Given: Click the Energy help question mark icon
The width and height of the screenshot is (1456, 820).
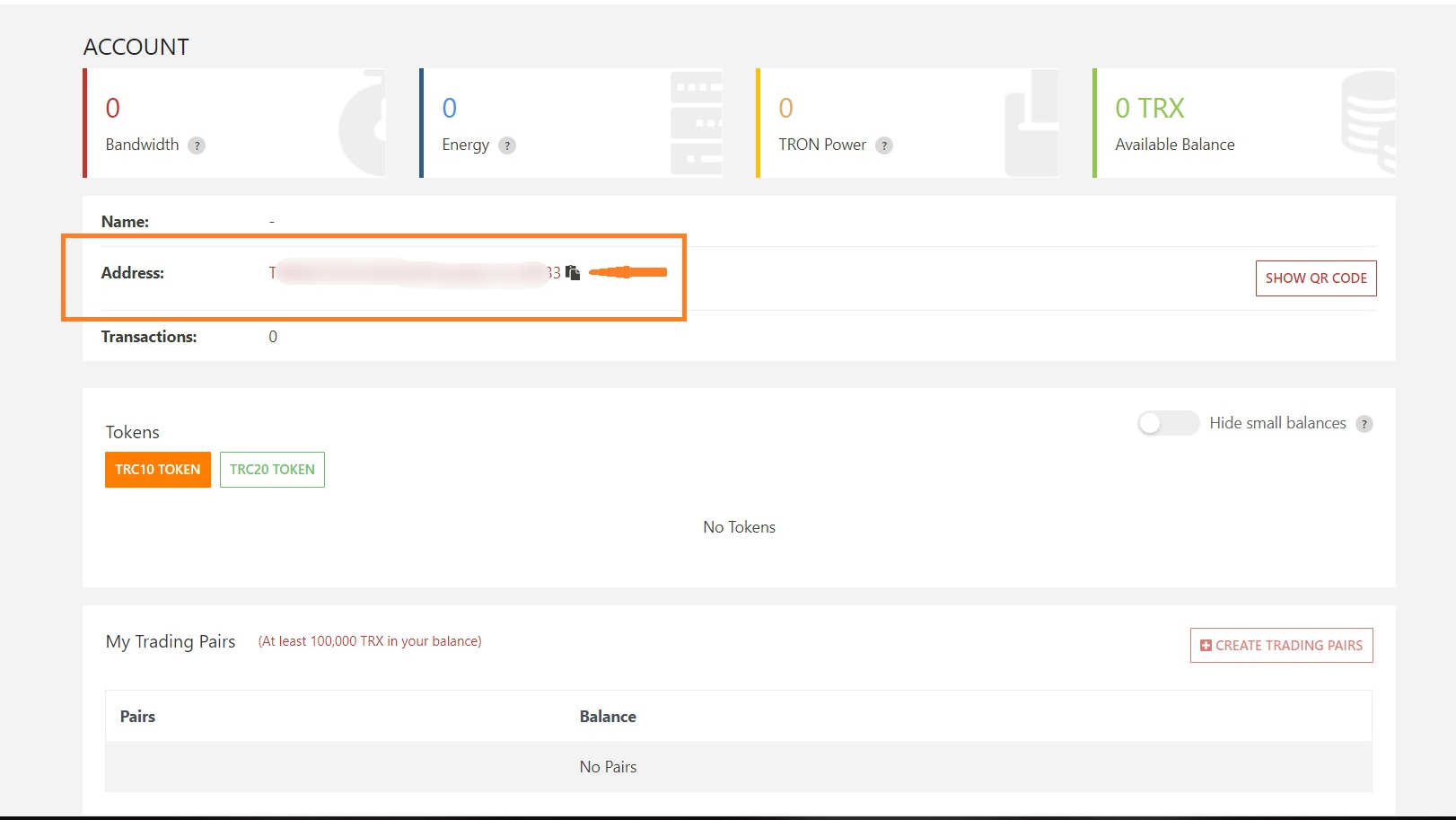Looking at the screenshot, I should pos(507,145).
